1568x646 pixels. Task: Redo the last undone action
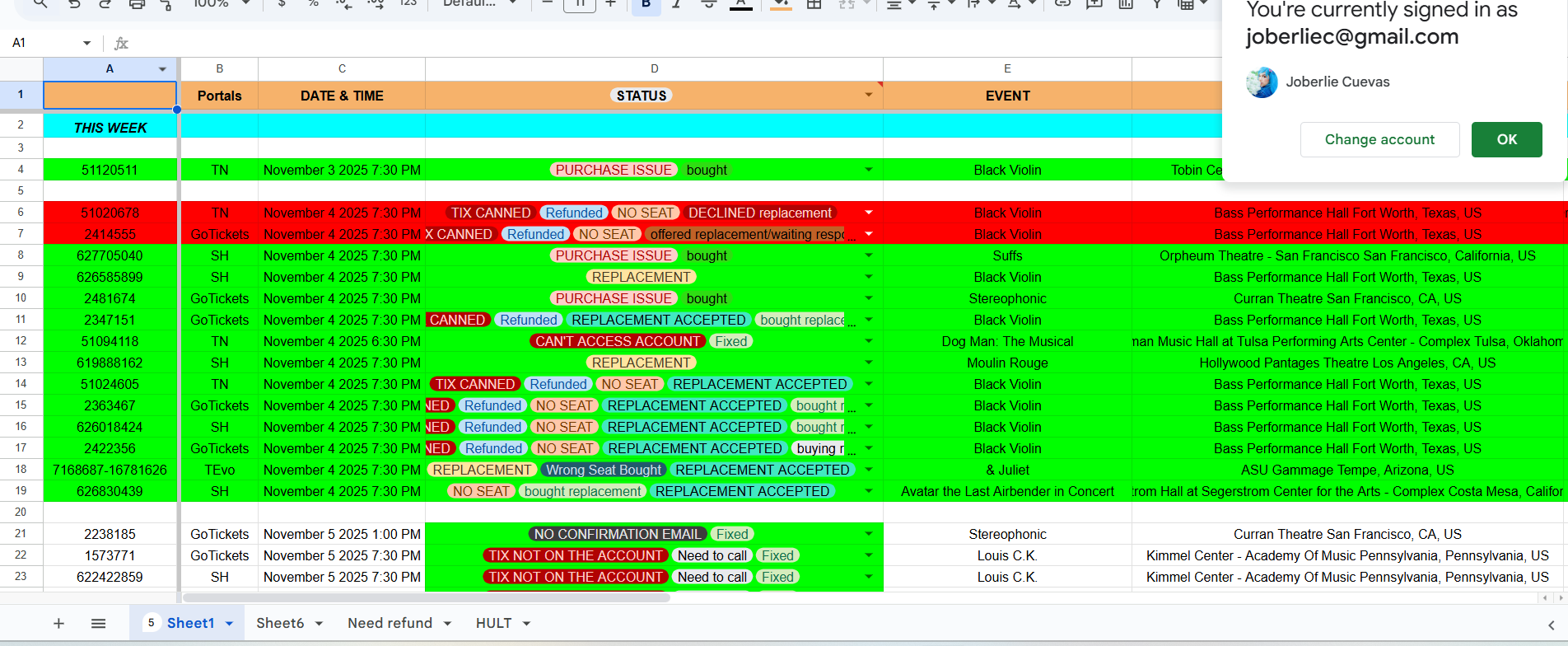click(x=105, y=4)
